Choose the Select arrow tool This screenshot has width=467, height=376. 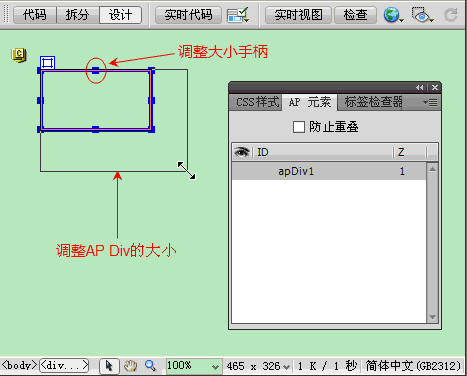(109, 366)
